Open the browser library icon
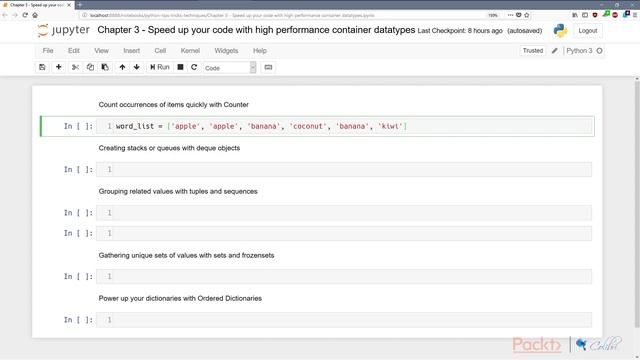 [575, 15]
